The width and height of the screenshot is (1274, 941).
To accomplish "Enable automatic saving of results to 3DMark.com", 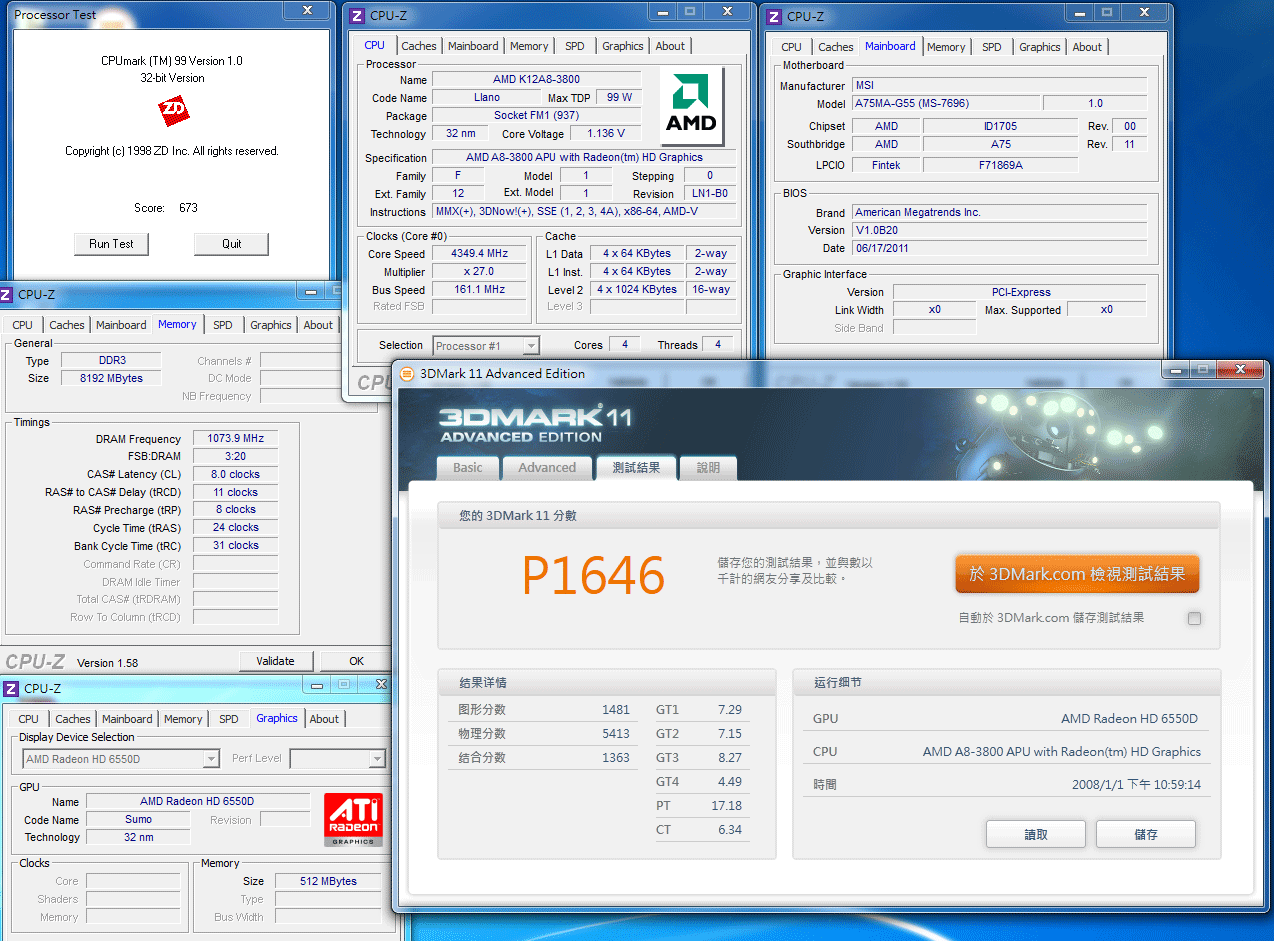I will pyautogui.click(x=1194, y=618).
